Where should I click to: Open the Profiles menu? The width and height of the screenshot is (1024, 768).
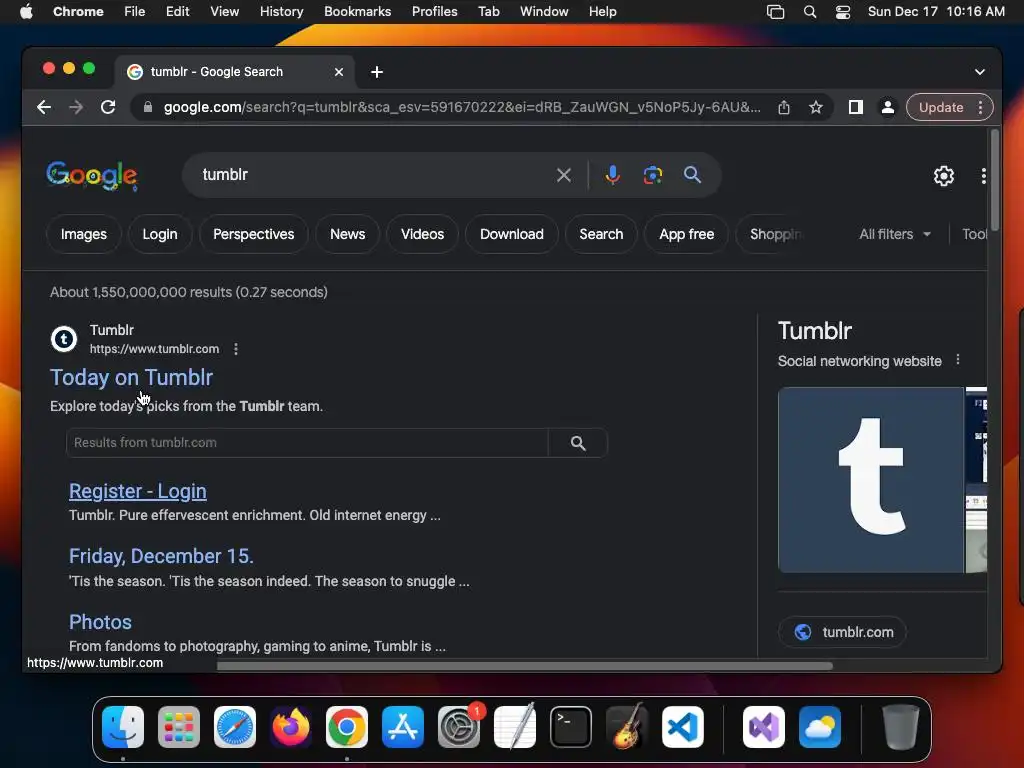(434, 12)
